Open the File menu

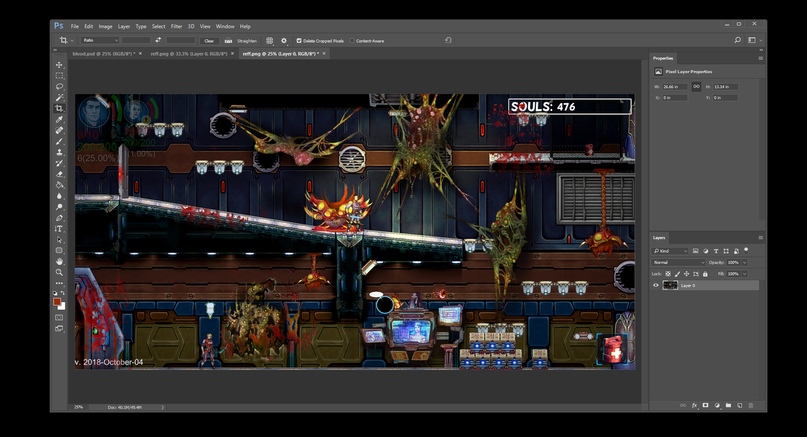[75, 26]
